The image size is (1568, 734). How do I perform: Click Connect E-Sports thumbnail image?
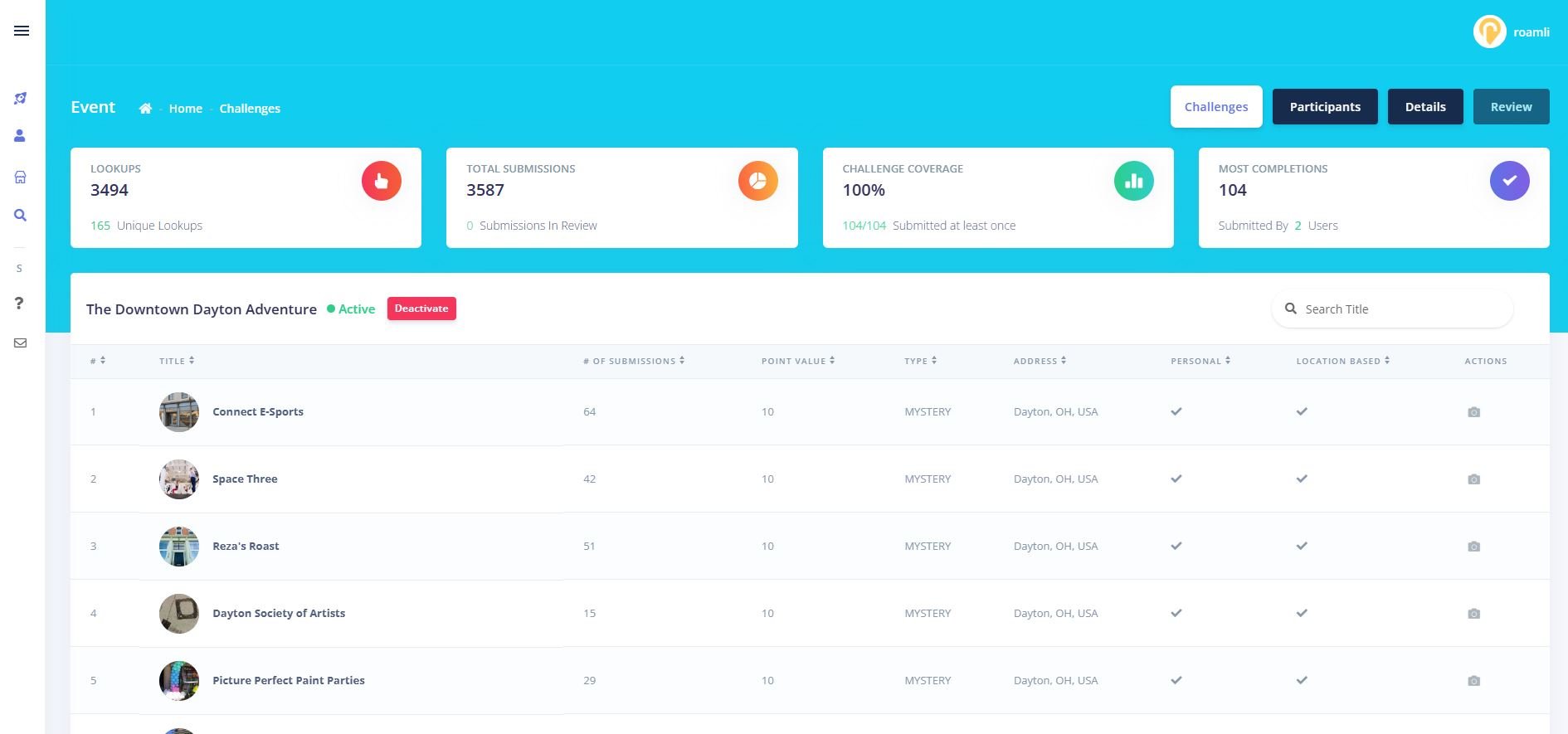pyautogui.click(x=179, y=412)
